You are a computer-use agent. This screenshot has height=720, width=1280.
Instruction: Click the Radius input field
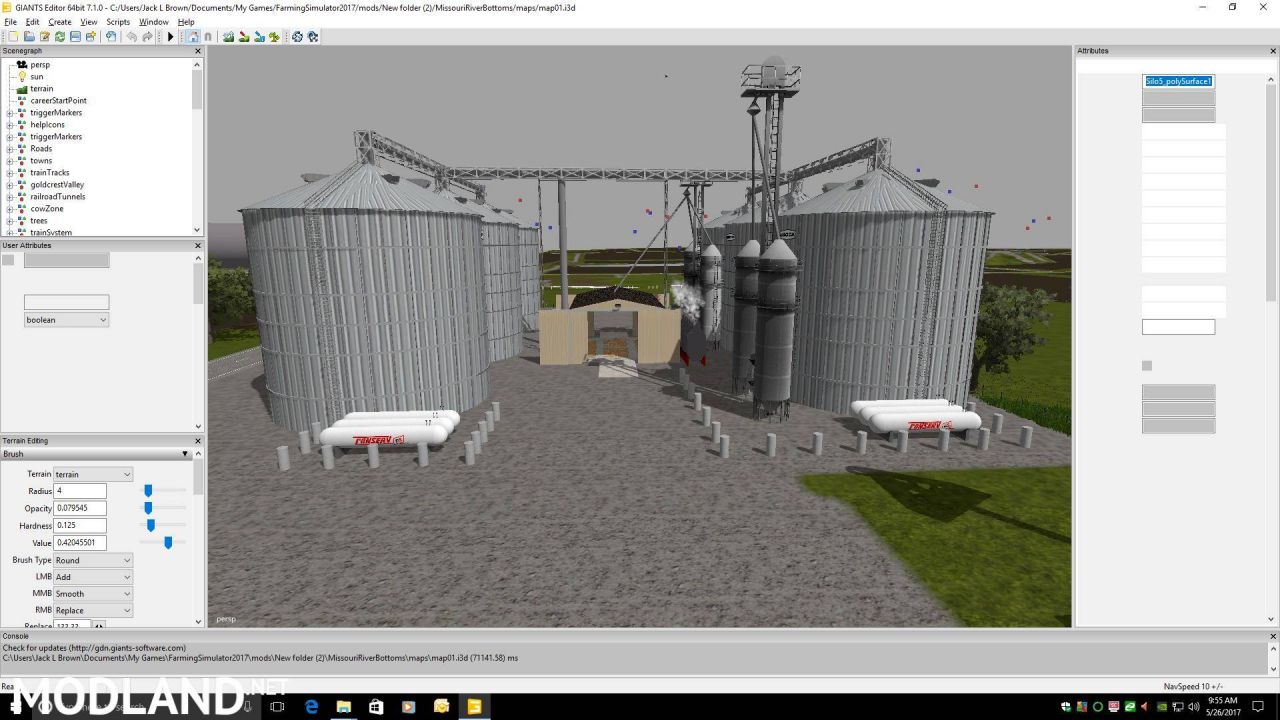pos(79,491)
